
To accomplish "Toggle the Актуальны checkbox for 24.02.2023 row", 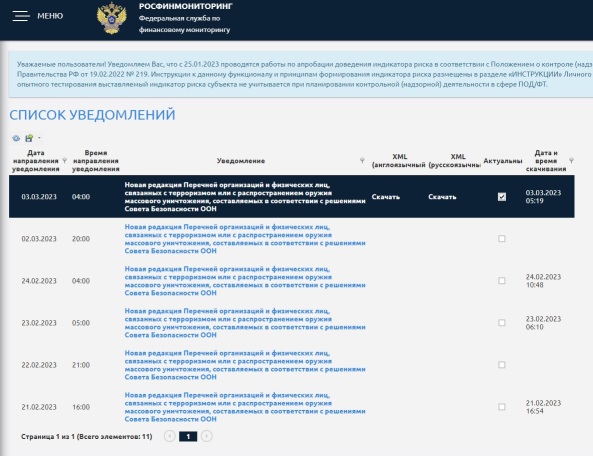I will pos(502,281).
